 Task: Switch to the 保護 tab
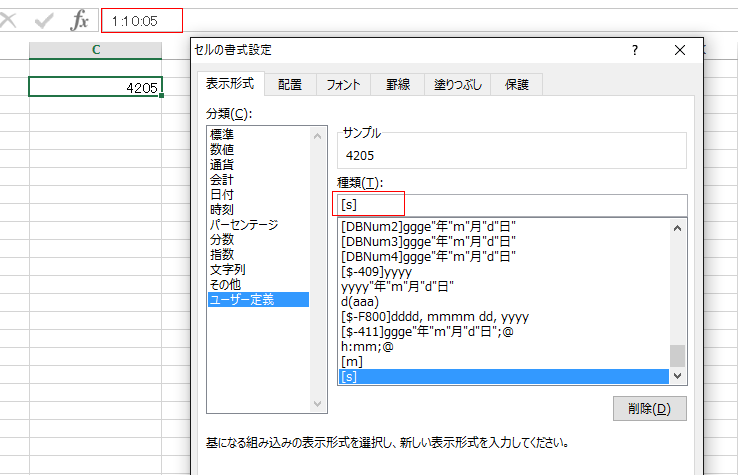point(517,85)
